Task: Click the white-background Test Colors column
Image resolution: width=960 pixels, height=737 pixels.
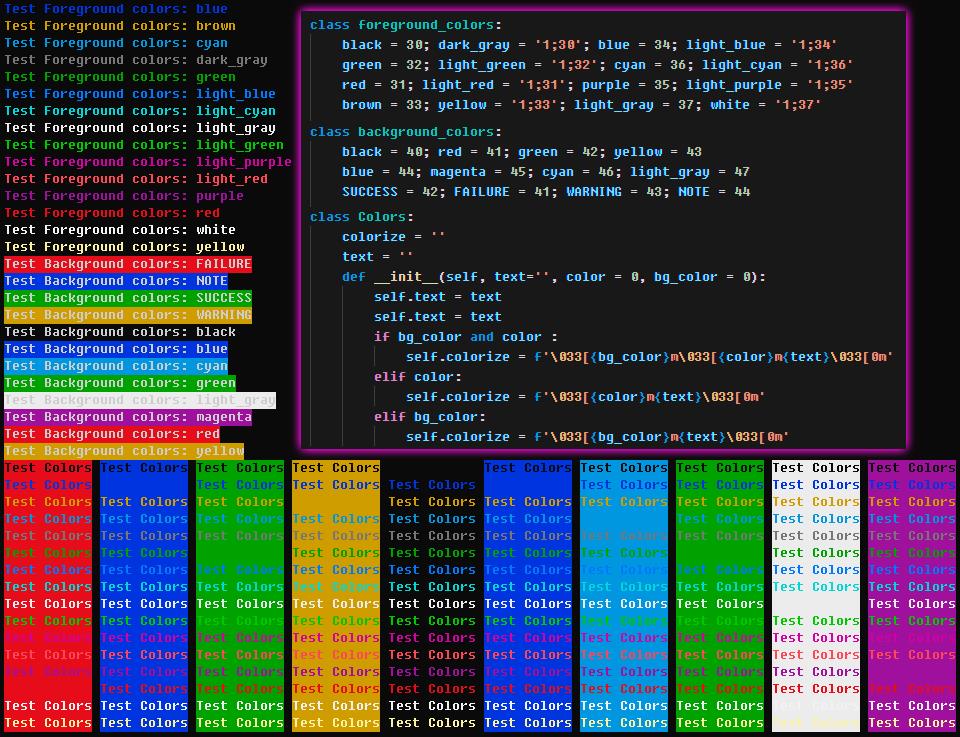Action: [816, 595]
